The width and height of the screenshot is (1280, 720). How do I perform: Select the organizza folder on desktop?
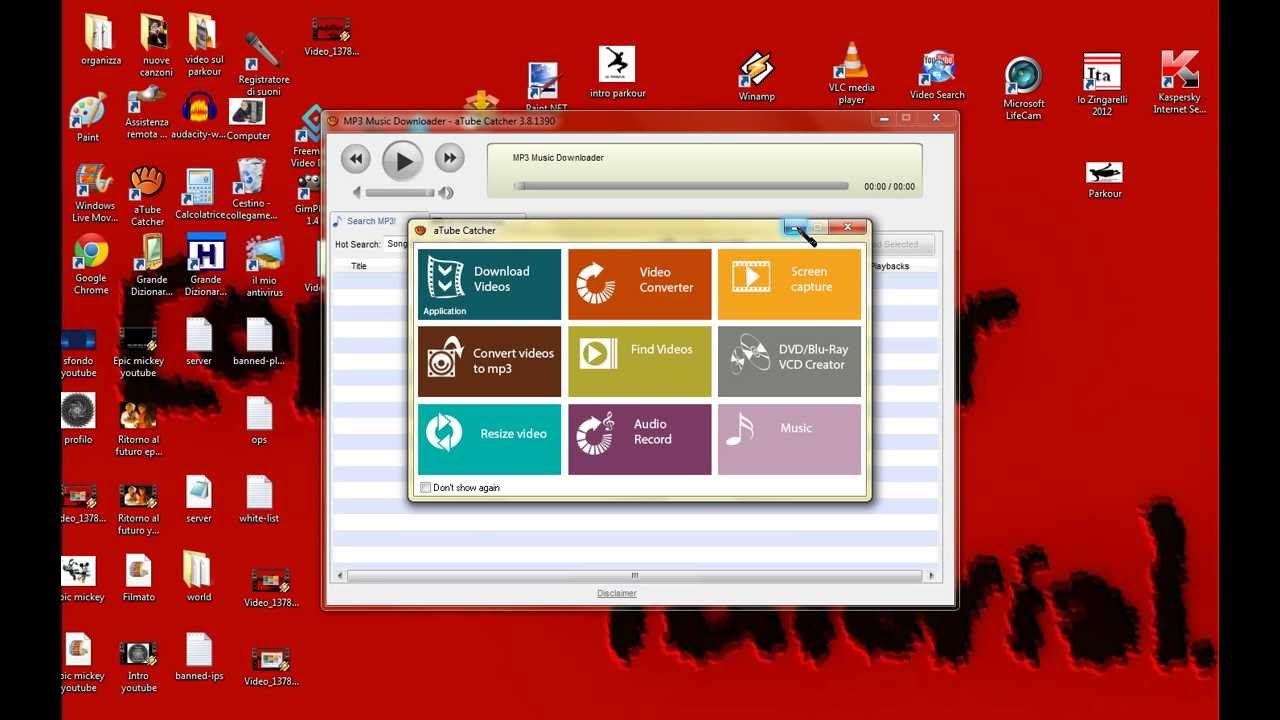pos(101,41)
